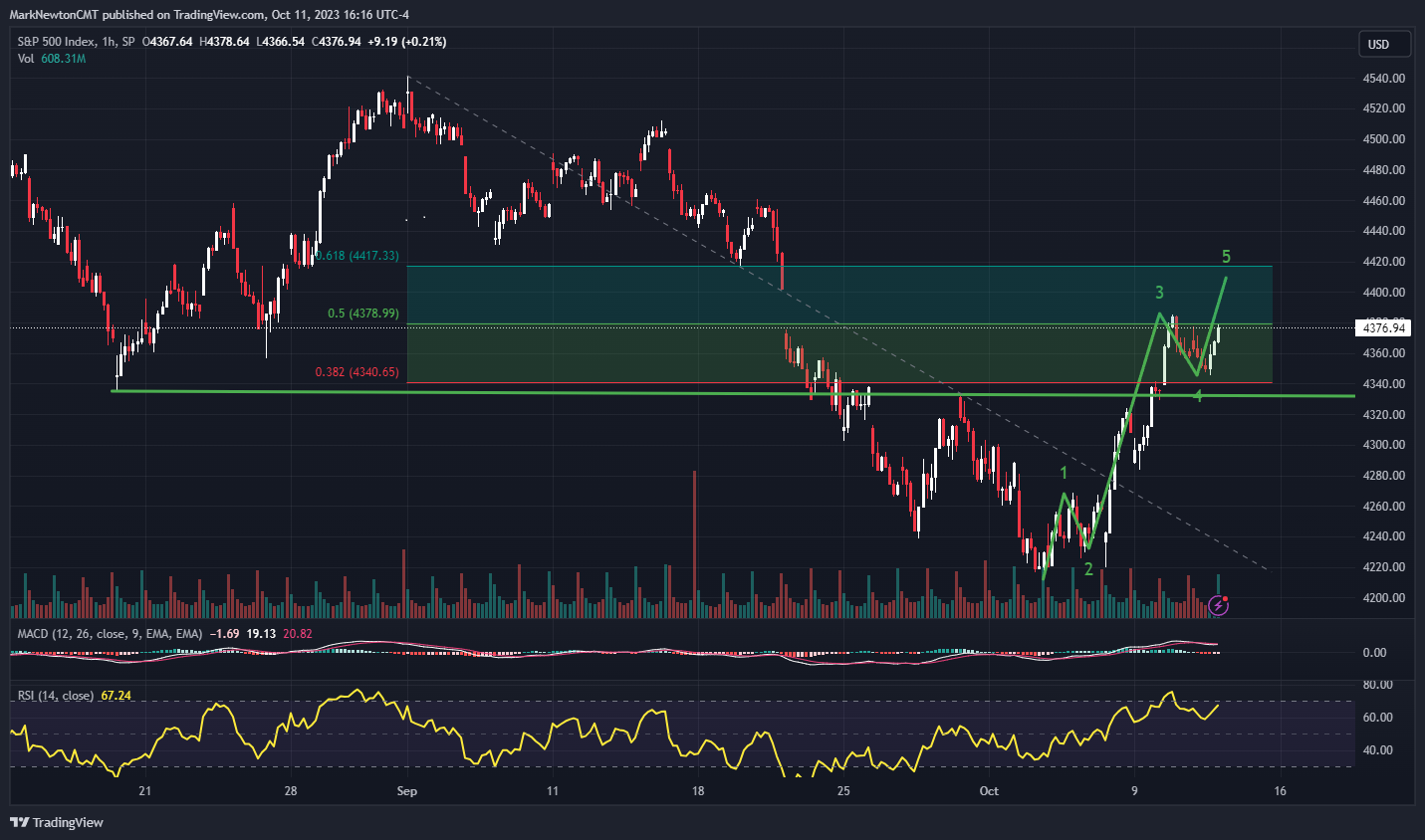Click green wave label 5

click(x=1226, y=257)
